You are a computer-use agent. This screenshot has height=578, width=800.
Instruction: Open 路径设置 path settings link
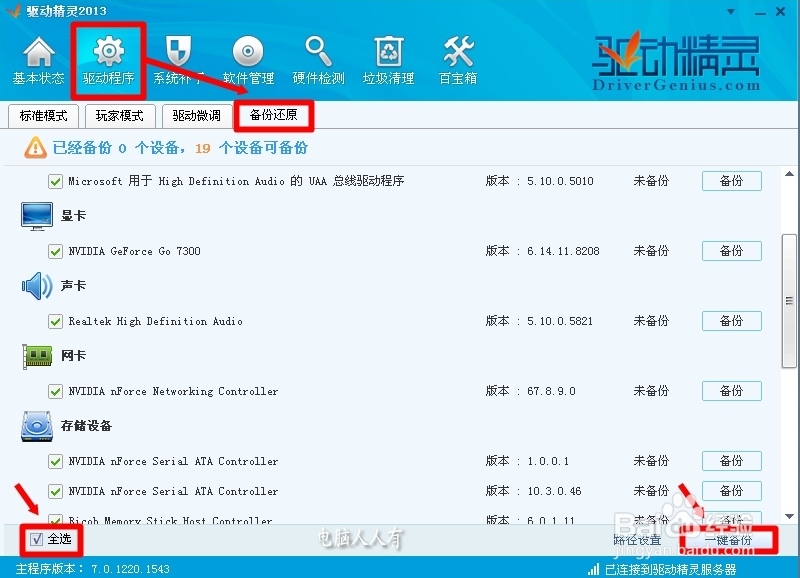(637, 540)
